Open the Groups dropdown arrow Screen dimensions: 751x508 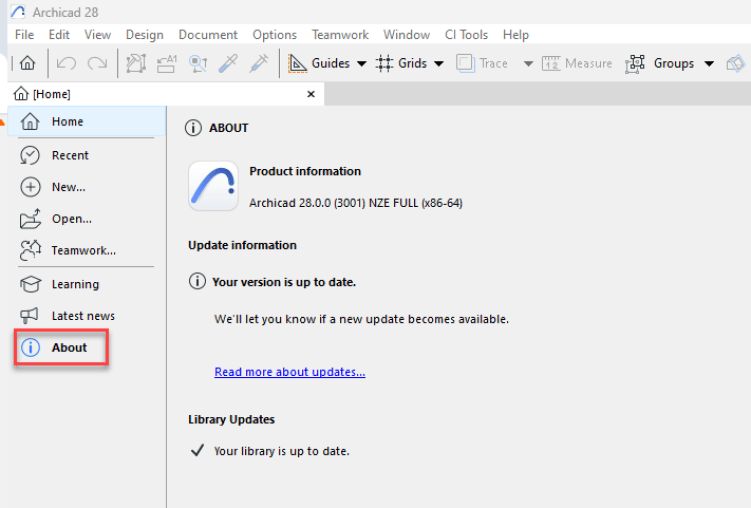[x=708, y=63]
